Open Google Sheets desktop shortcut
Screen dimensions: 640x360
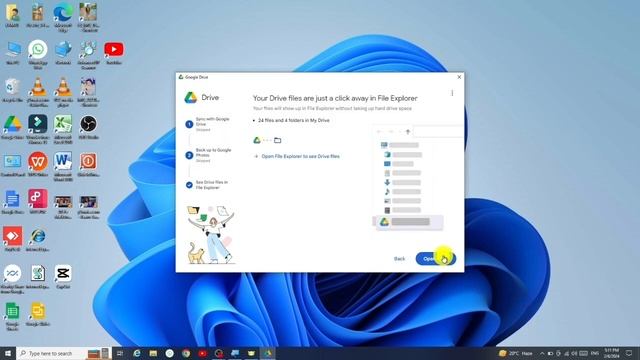coord(12,317)
